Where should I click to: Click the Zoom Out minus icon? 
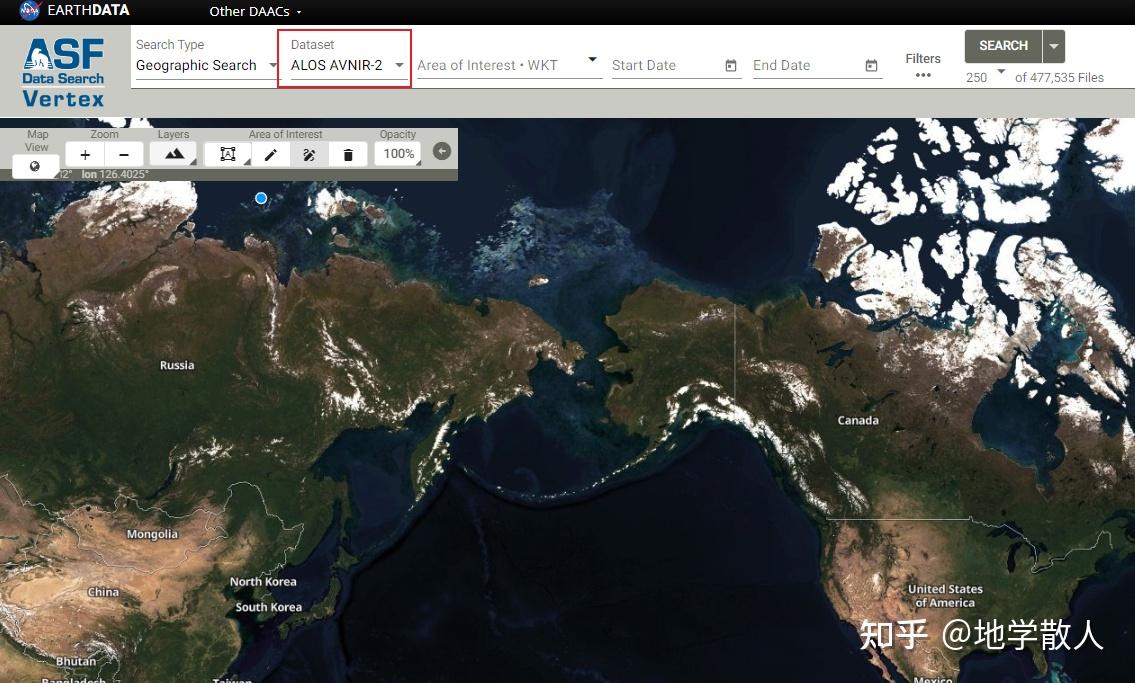(x=124, y=154)
